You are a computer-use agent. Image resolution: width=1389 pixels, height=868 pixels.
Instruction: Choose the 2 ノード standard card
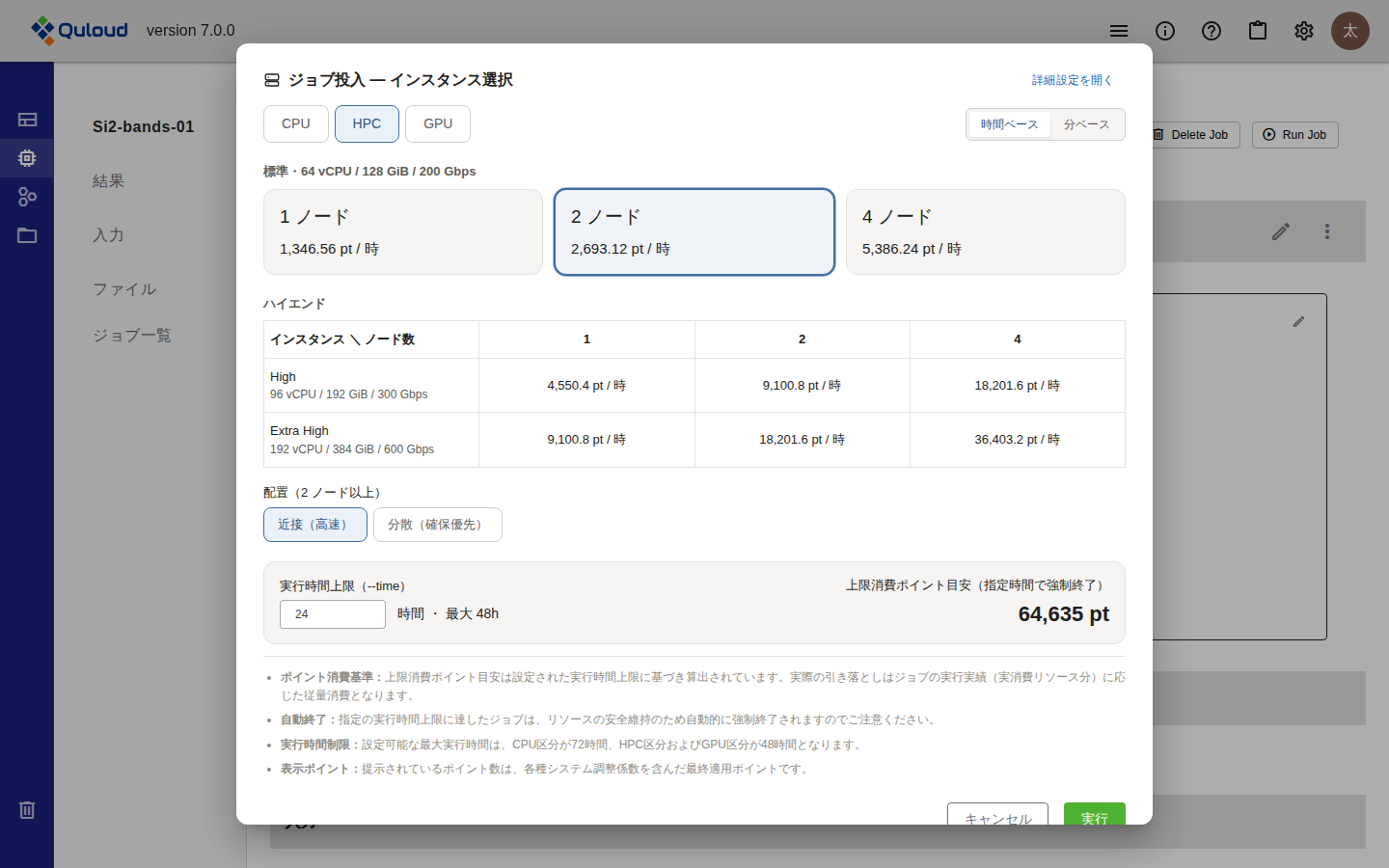pyautogui.click(x=694, y=232)
